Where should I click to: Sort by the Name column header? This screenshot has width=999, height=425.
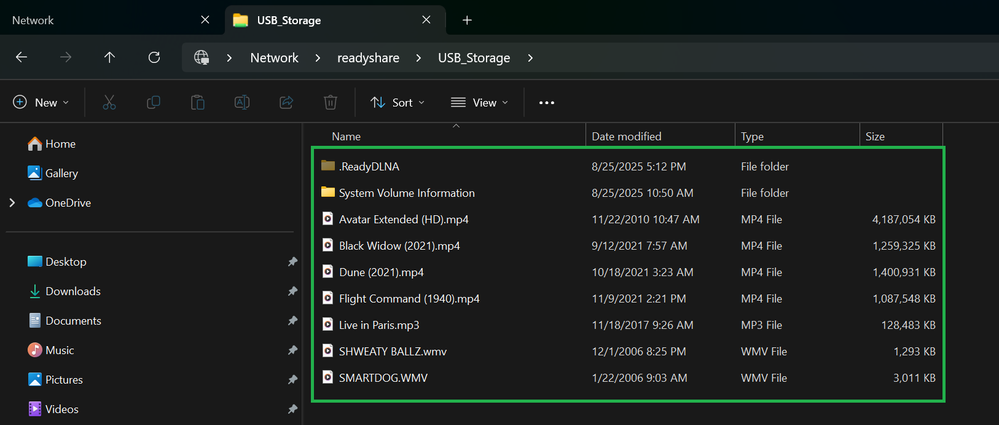click(x=449, y=136)
